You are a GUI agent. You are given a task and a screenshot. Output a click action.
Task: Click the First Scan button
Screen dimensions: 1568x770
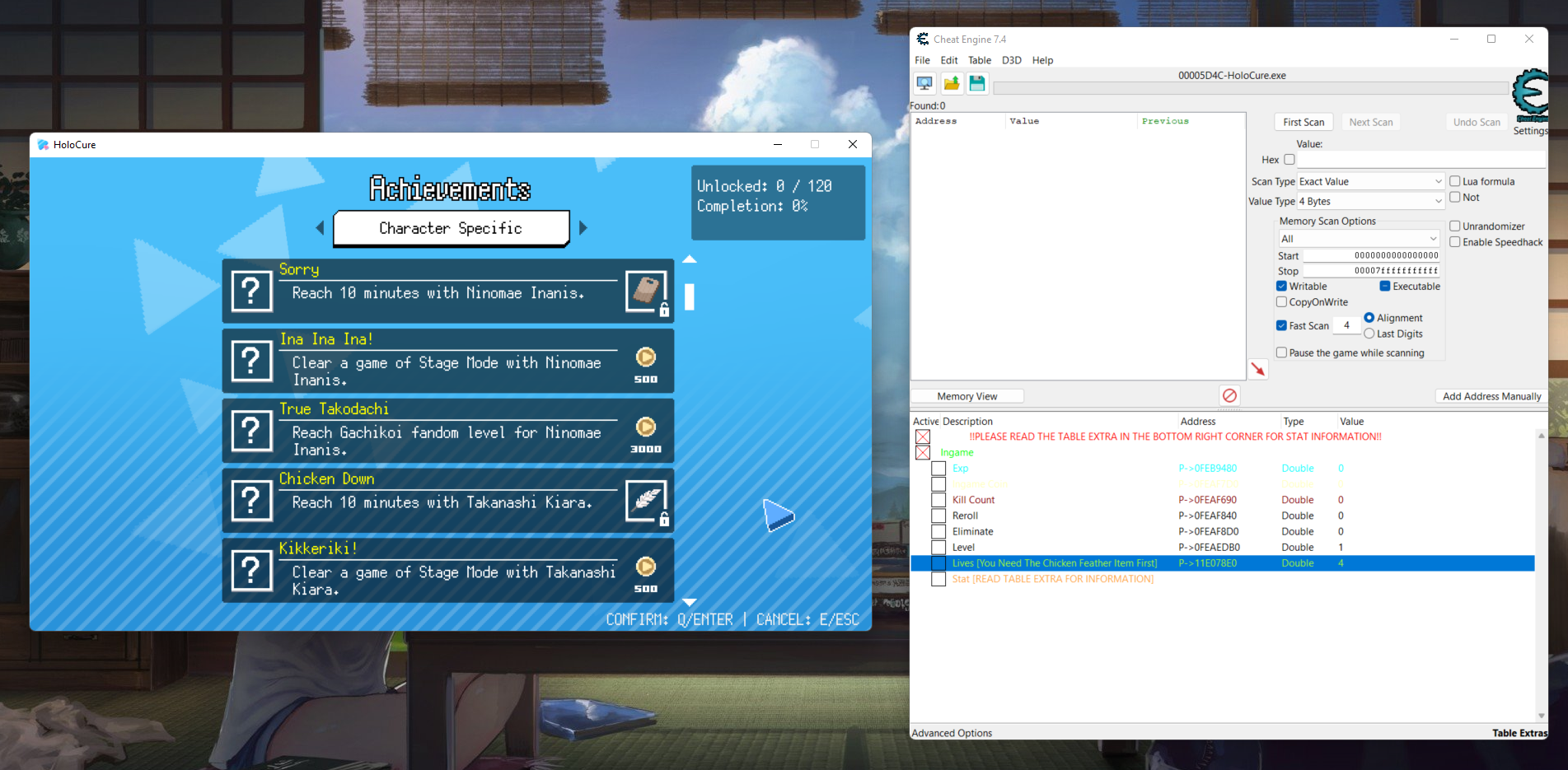click(1304, 122)
